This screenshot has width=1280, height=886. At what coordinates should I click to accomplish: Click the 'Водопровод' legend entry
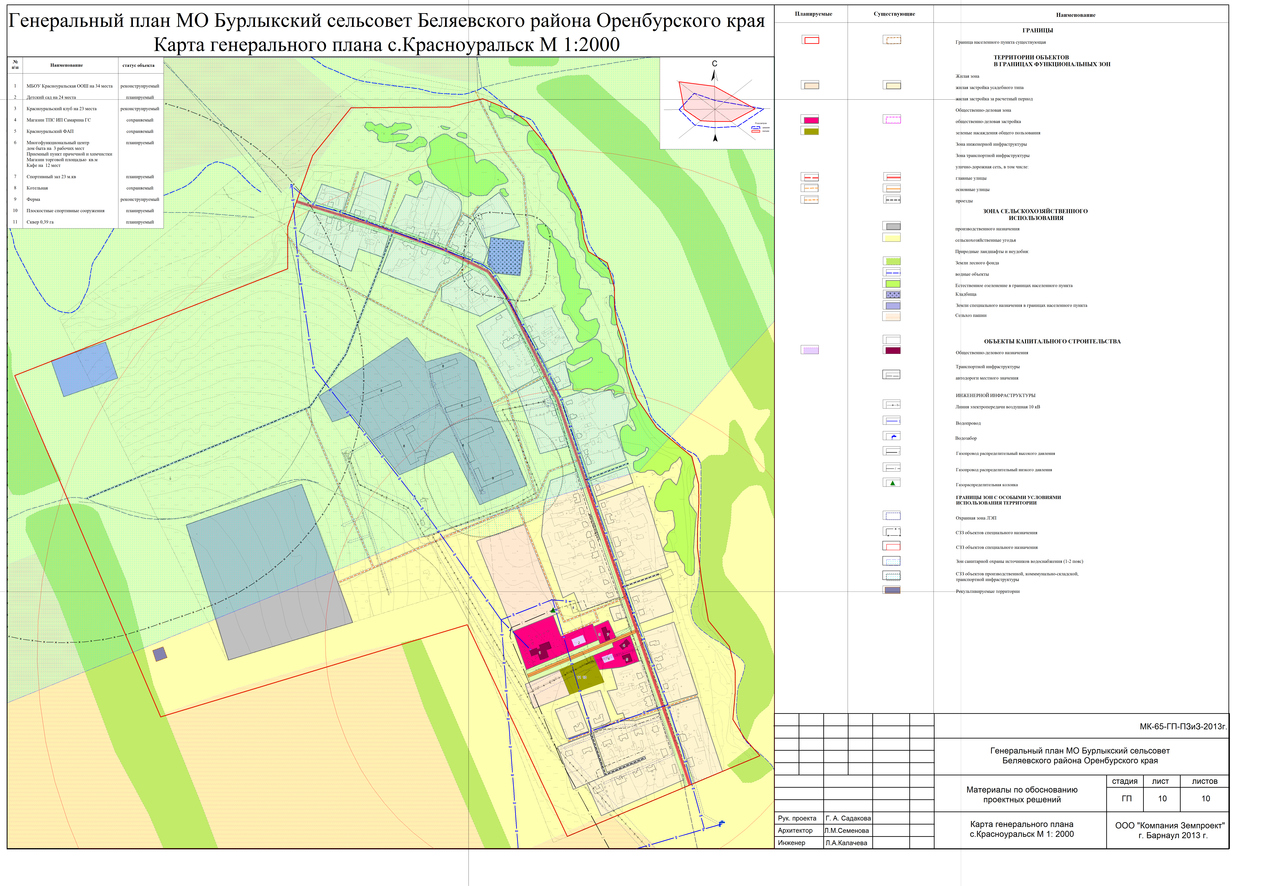coord(968,423)
